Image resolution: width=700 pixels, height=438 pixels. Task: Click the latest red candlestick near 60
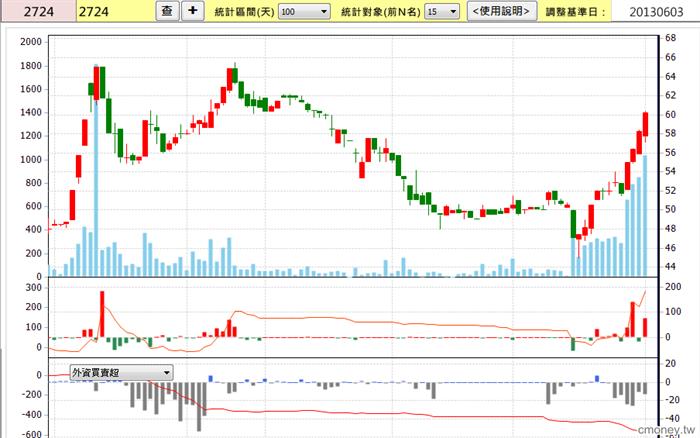(645, 125)
